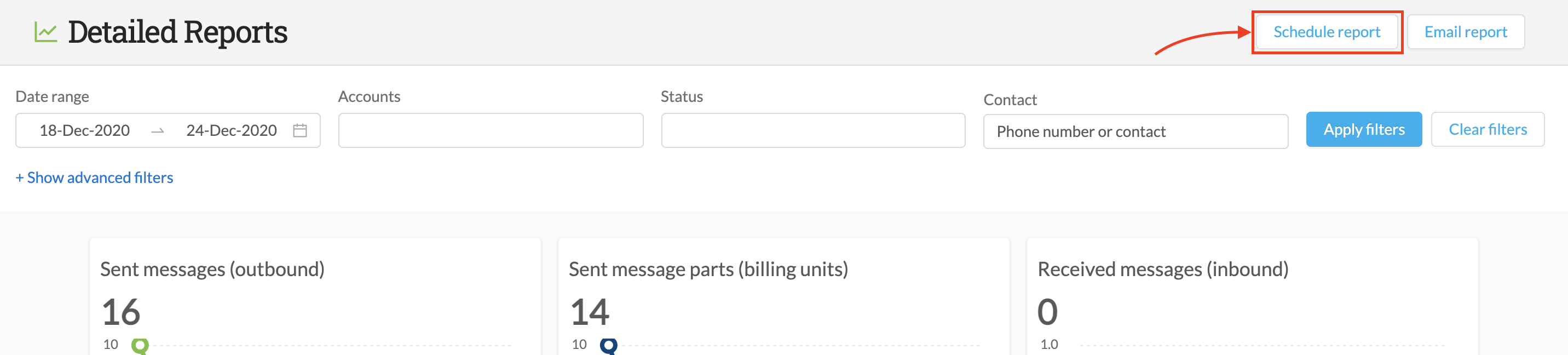Open the date range calendar icon
The height and width of the screenshot is (355, 1568).
(x=300, y=130)
